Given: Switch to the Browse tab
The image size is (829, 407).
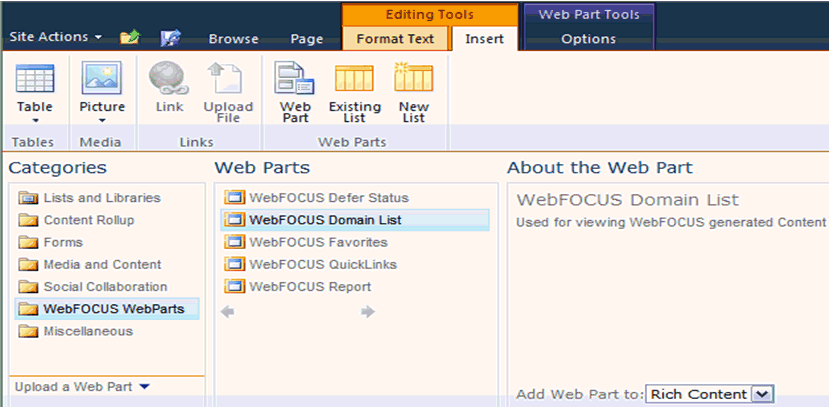Looking at the screenshot, I should point(233,39).
